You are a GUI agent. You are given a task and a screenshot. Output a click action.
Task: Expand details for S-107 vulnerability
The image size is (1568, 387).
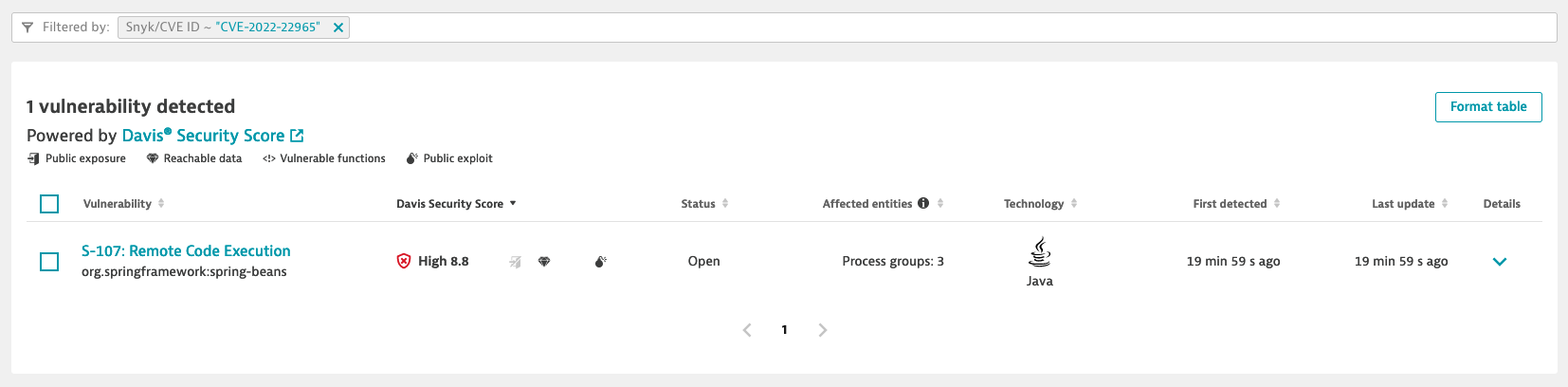1500,262
